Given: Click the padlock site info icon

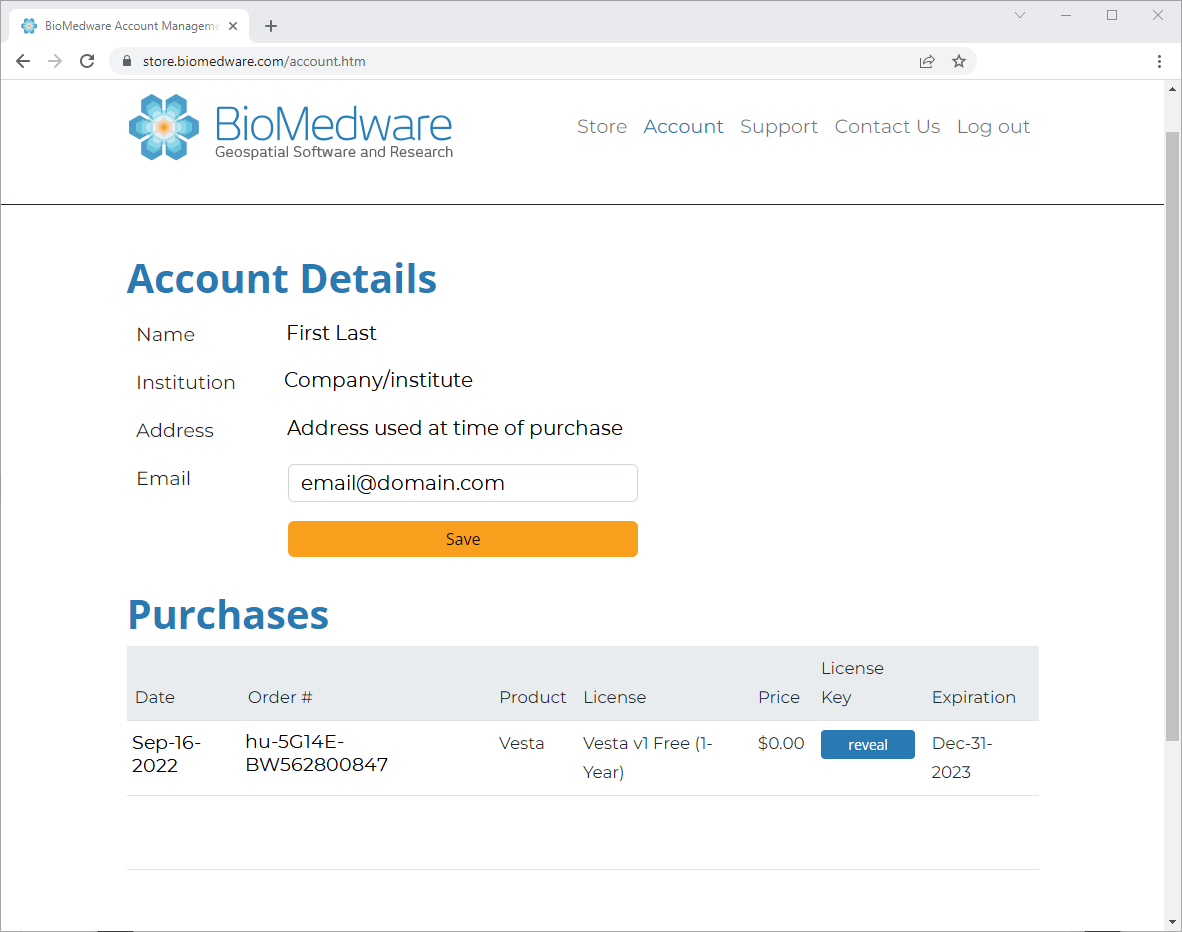Looking at the screenshot, I should point(127,61).
